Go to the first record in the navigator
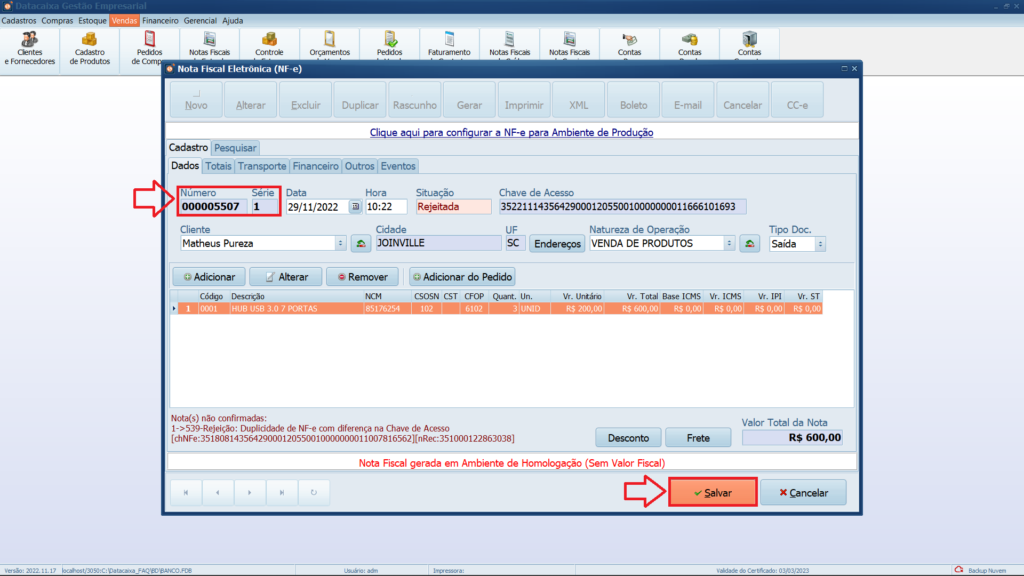The width and height of the screenshot is (1024, 576). (x=186, y=492)
